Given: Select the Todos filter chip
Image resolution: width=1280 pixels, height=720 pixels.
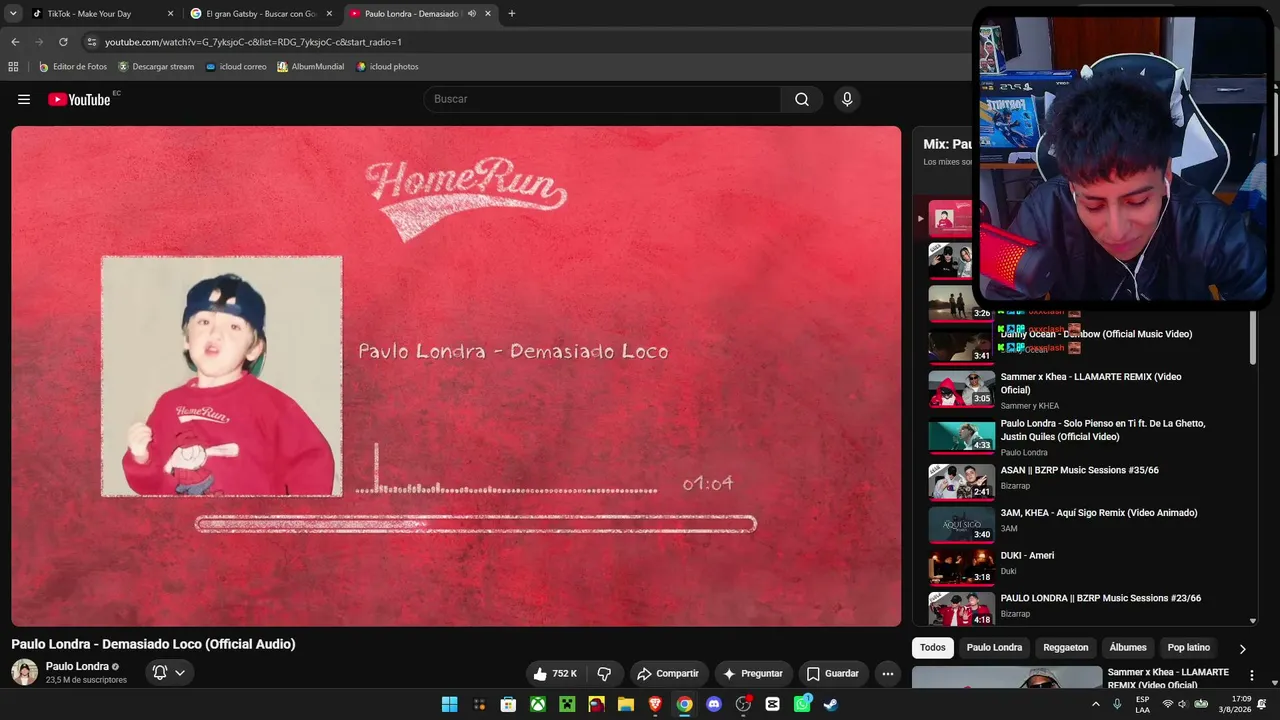Looking at the screenshot, I should coord(933,648).
